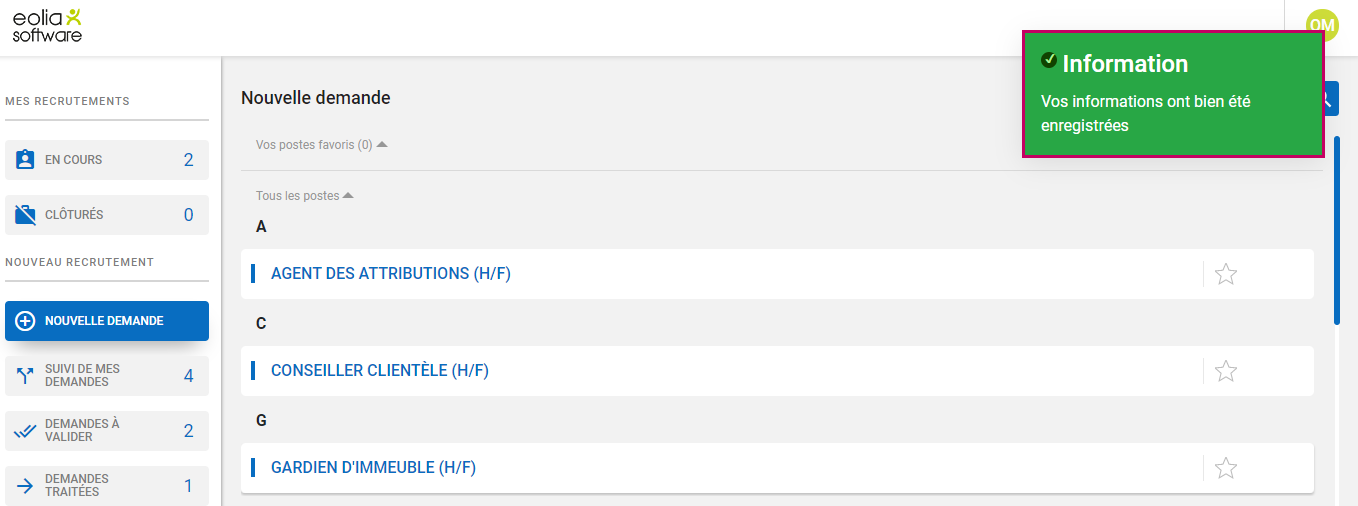The image size is (1358, 506).
Task: Open the OM user avatar menu
Action: [x=1321, y=22]
